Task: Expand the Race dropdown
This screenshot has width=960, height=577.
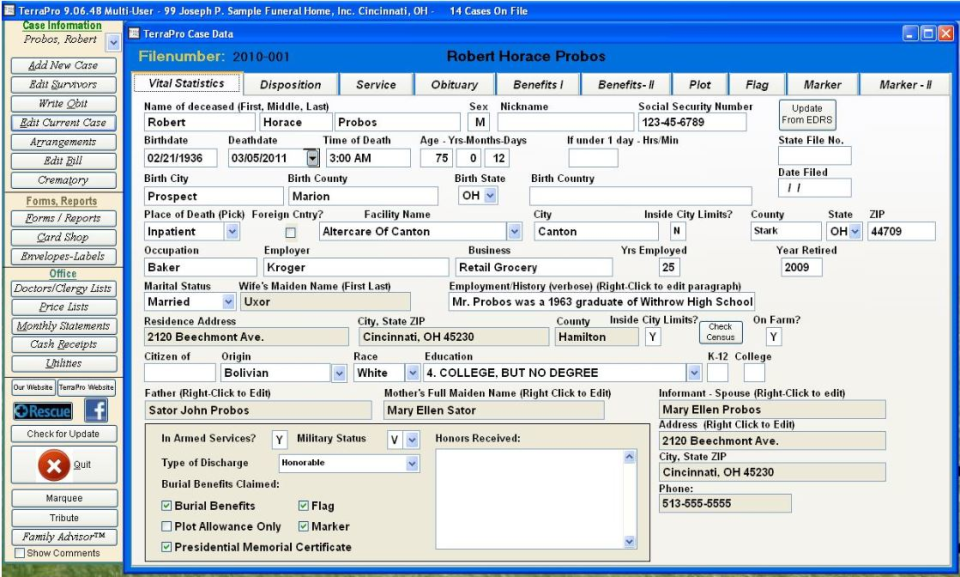Action: click(x=413, y=373)
